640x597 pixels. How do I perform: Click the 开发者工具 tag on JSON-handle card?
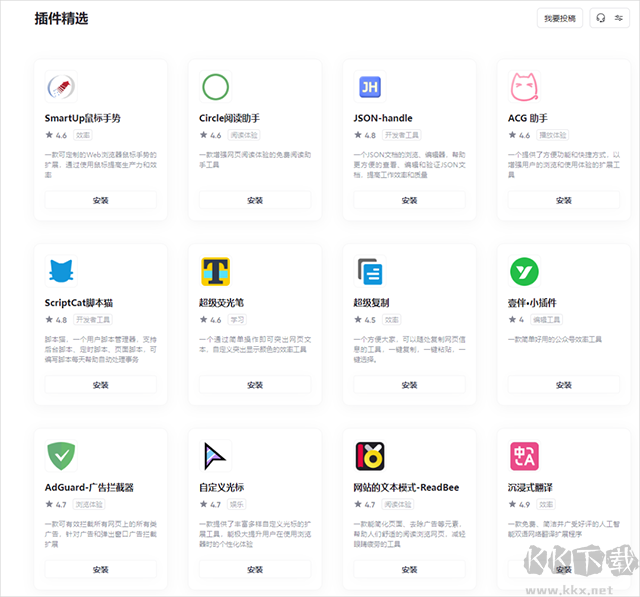pyautogui.click(x=402, y=135)
